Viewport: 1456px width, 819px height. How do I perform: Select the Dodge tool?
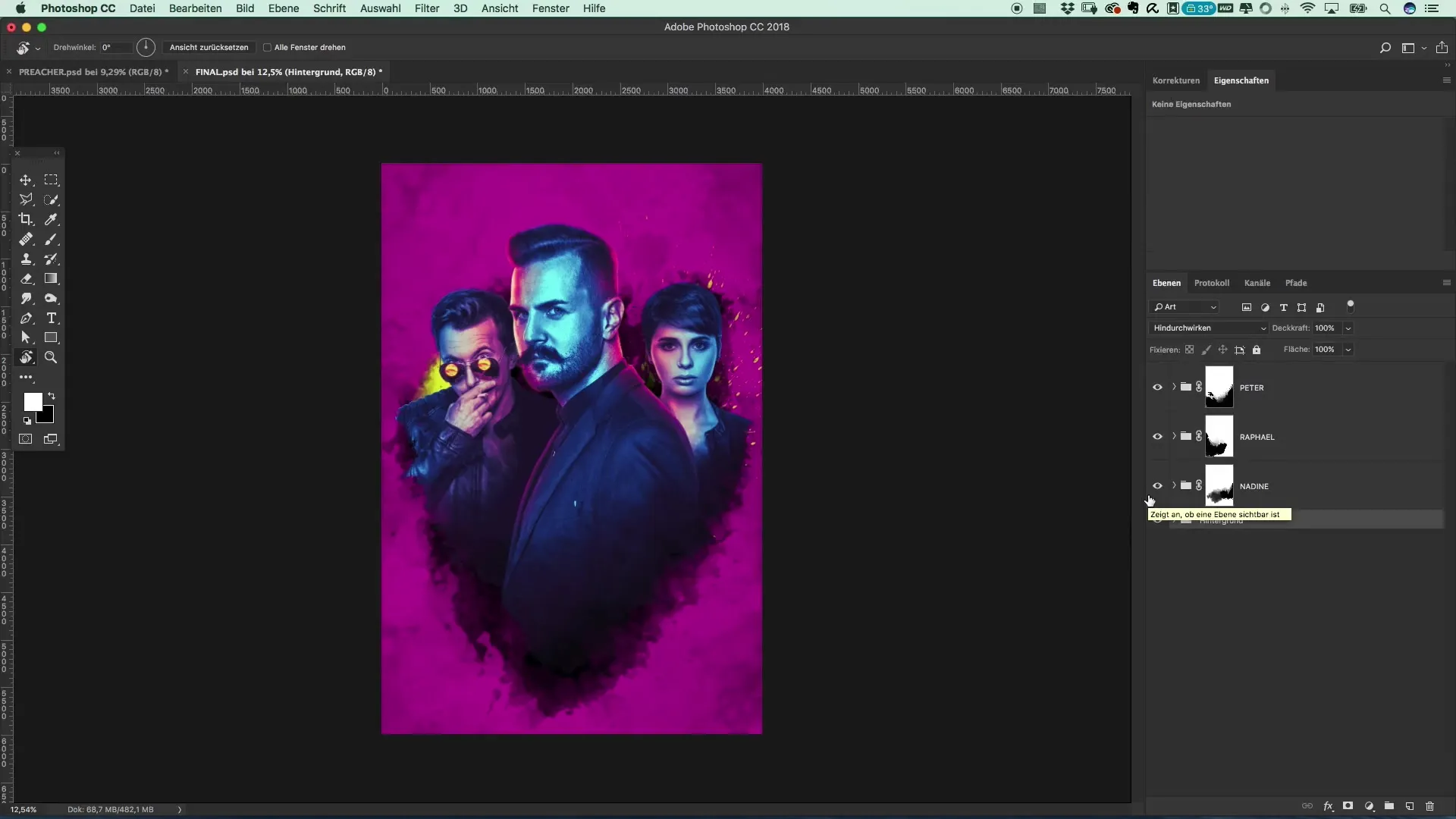click(51, 298)
